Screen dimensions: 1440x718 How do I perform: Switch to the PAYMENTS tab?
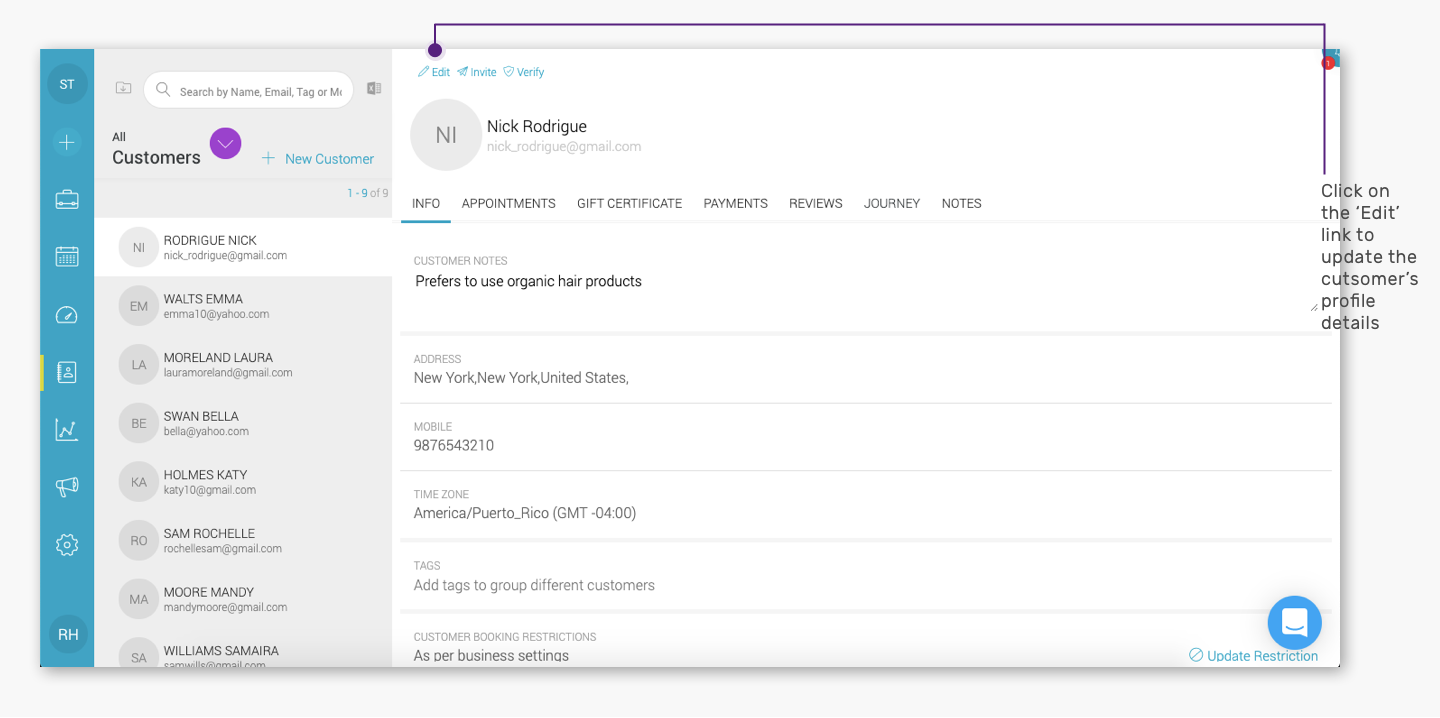pos(735,203)
